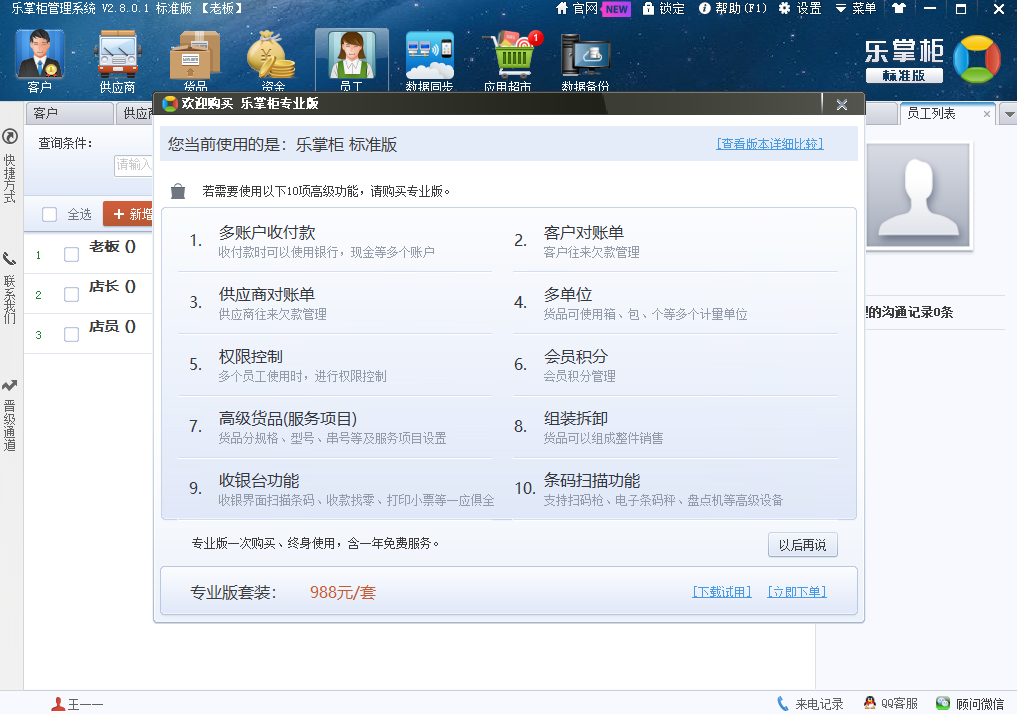Open 设置 gear settings
Image resolution: width=1017 pixels, height=714 pixels.
click(800, 8)
